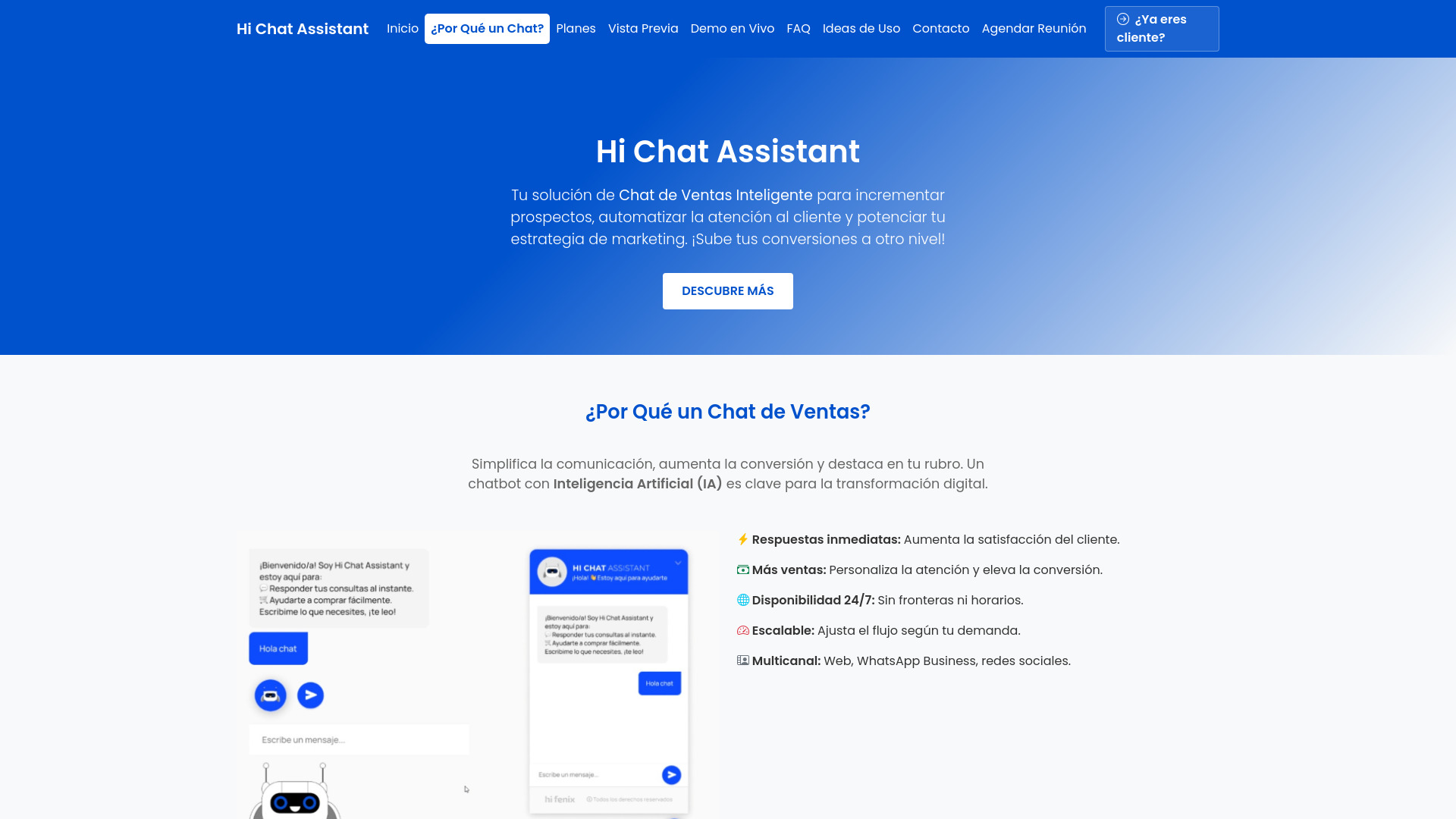The height and width of the screenshot is (819, 1456).
Task: Click the monitor icon next to Multicanal
Action: [x=742, y=660]
